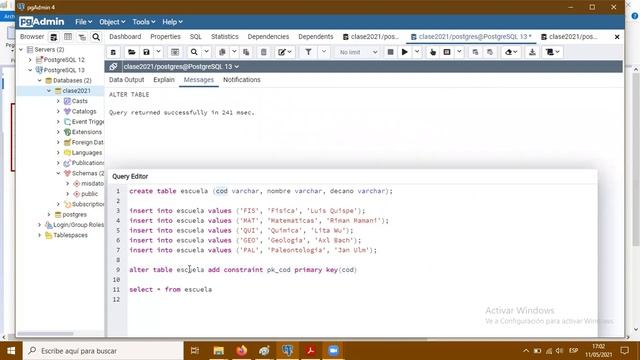
Task: Click the Delete trash can icon
Action: click(264, 52)
